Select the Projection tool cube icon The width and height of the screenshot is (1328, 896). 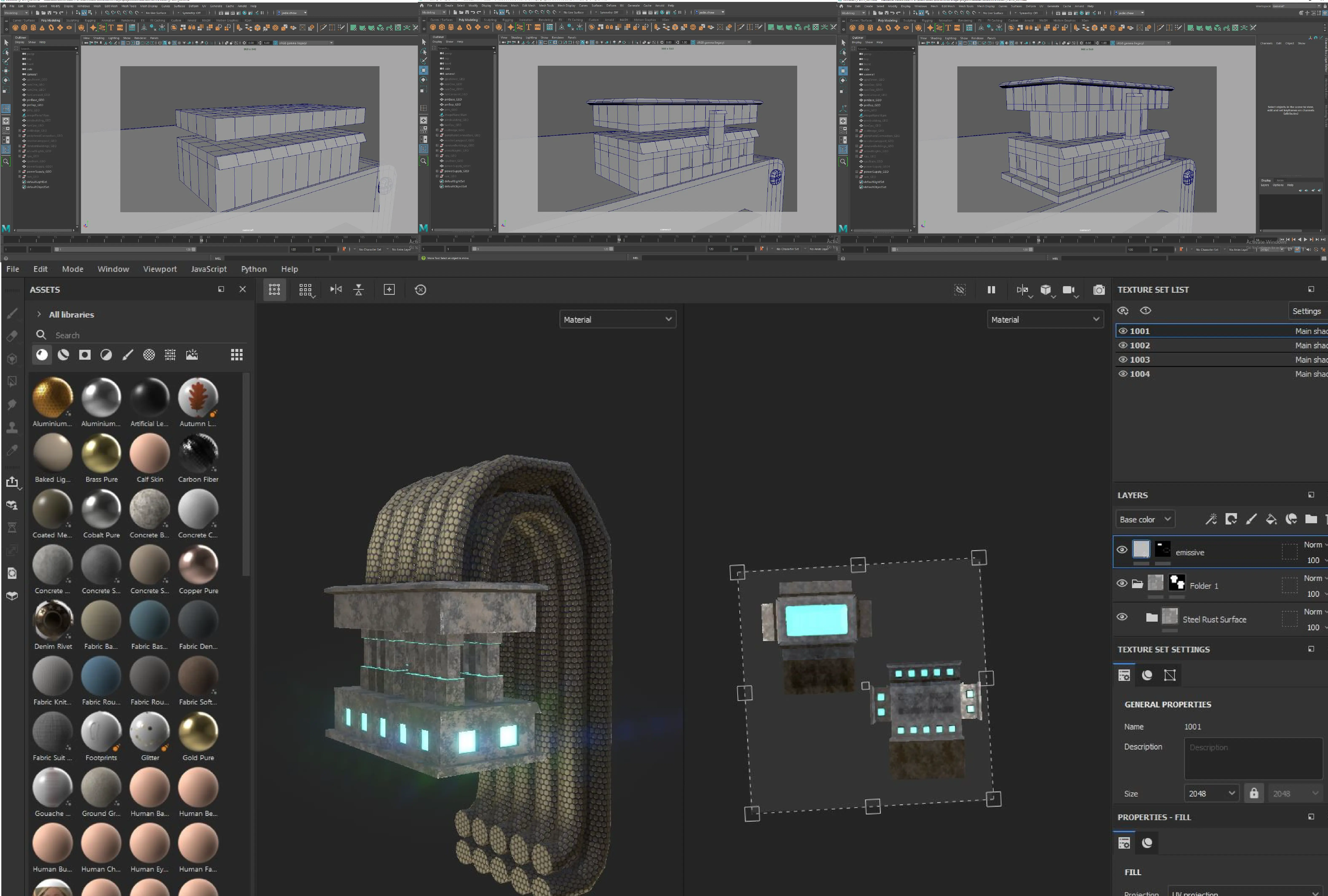[12, 359]
